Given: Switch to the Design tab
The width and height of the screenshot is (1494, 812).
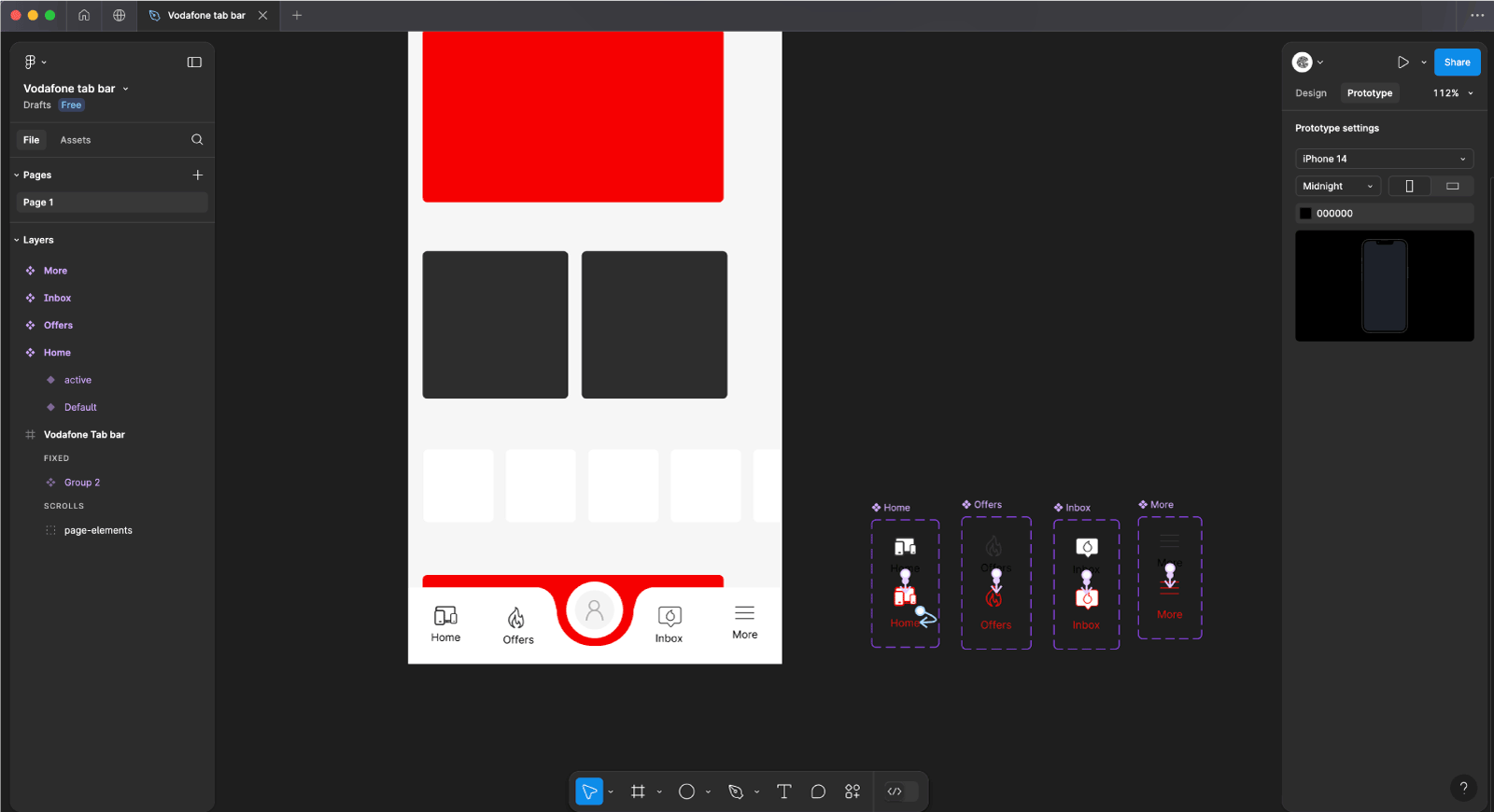Looking at the screenshot, I should click(x=1311, y=93).
